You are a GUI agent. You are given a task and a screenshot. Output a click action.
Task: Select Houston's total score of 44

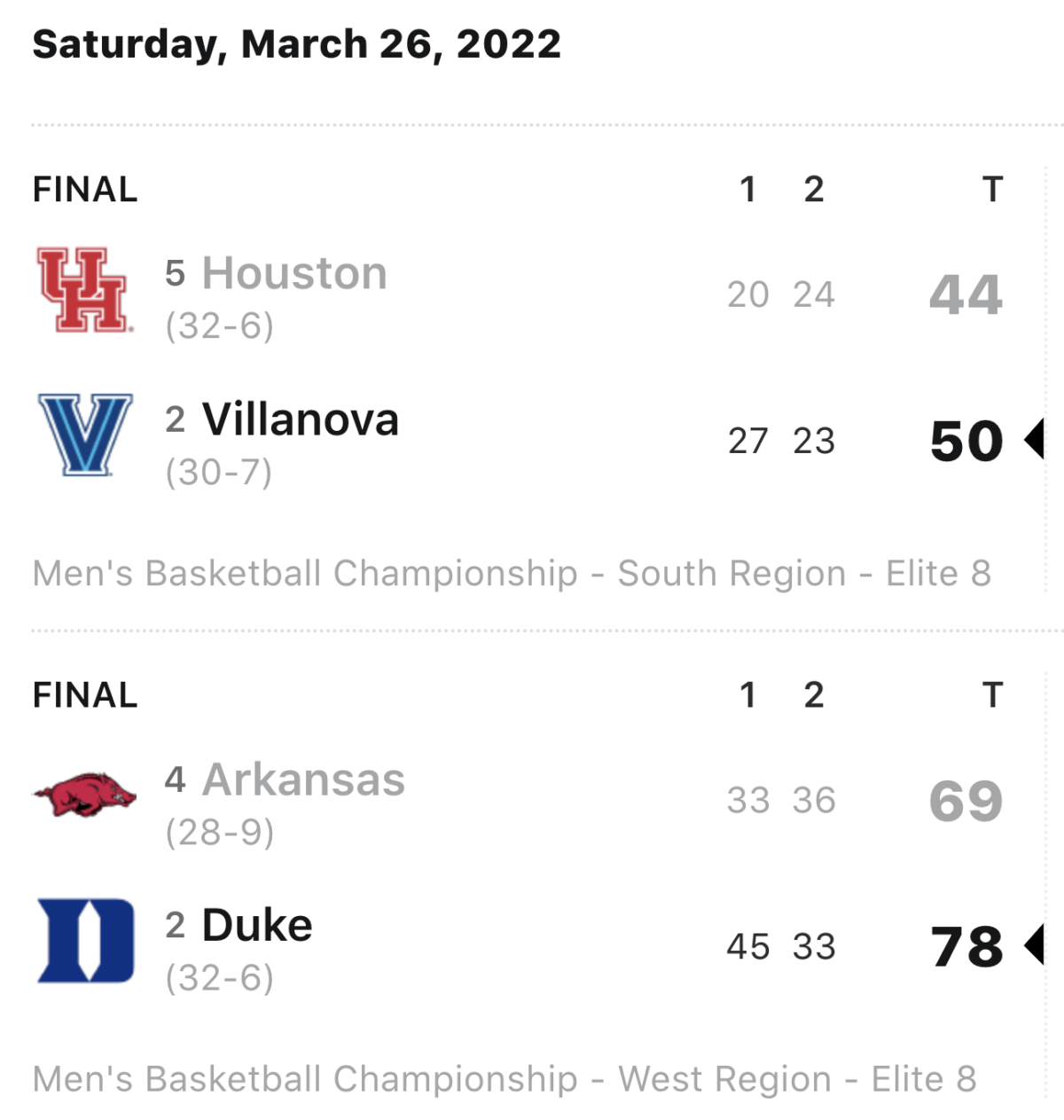pyautogui.click(x=966, y=294)
